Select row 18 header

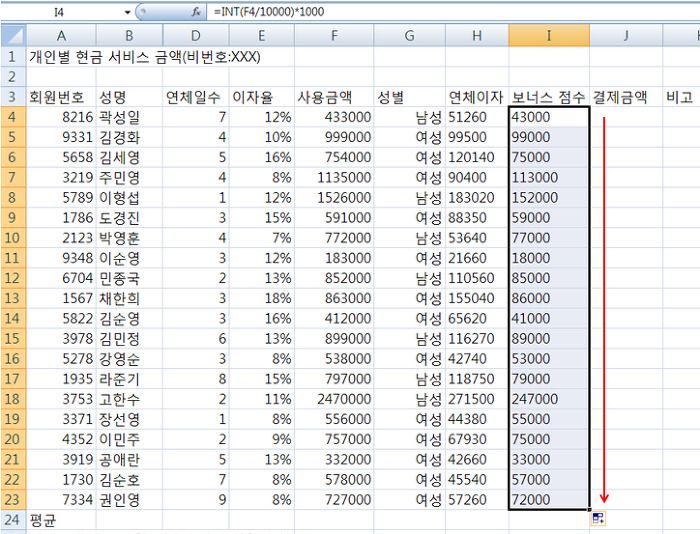click(13, 399)
